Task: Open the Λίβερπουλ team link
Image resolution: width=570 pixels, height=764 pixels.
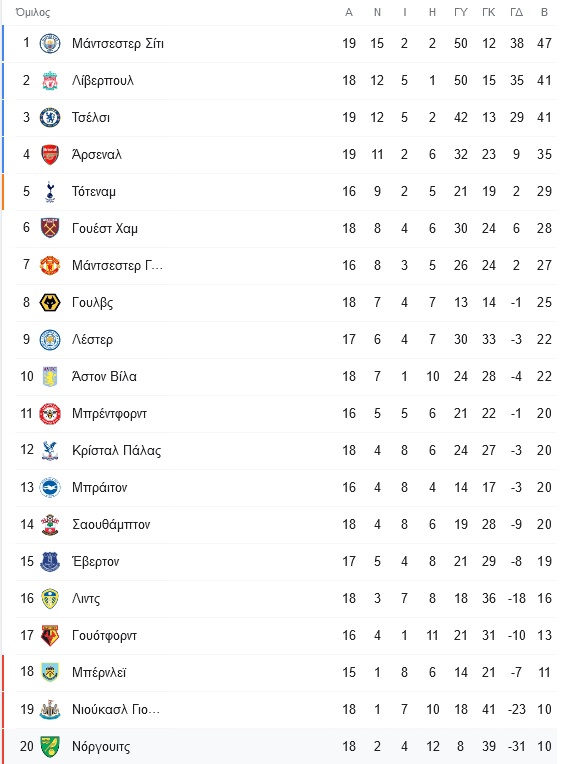Action: [x=103, y=80]
